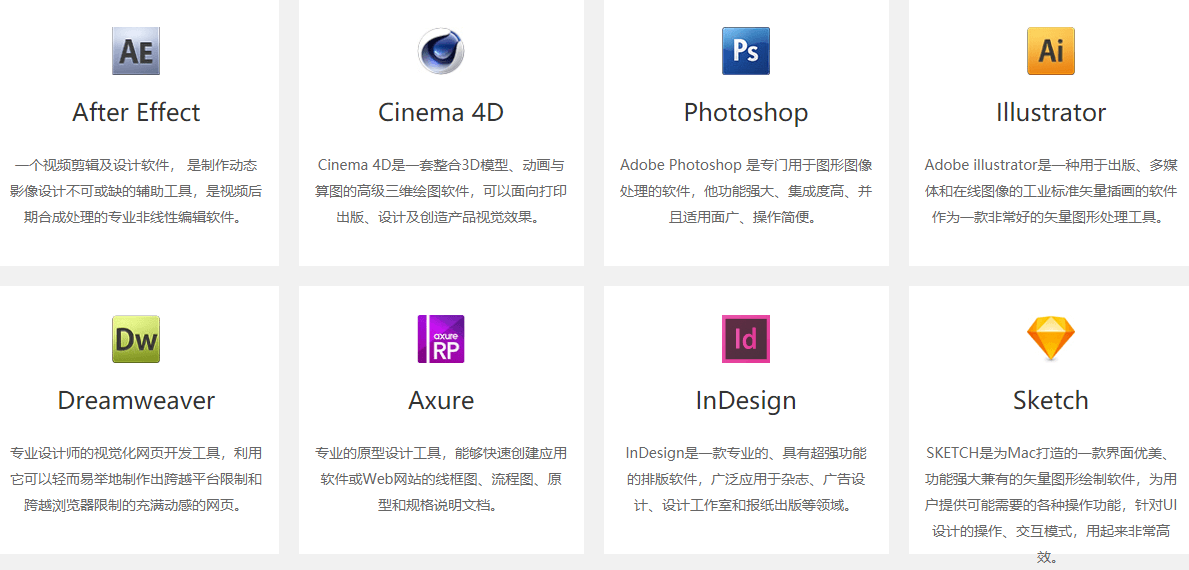Click the Photoshop Ps icon
Image resolution: width=1189 pixels, height=570 pixels.
pyautogui.click(x=746, y=51)
